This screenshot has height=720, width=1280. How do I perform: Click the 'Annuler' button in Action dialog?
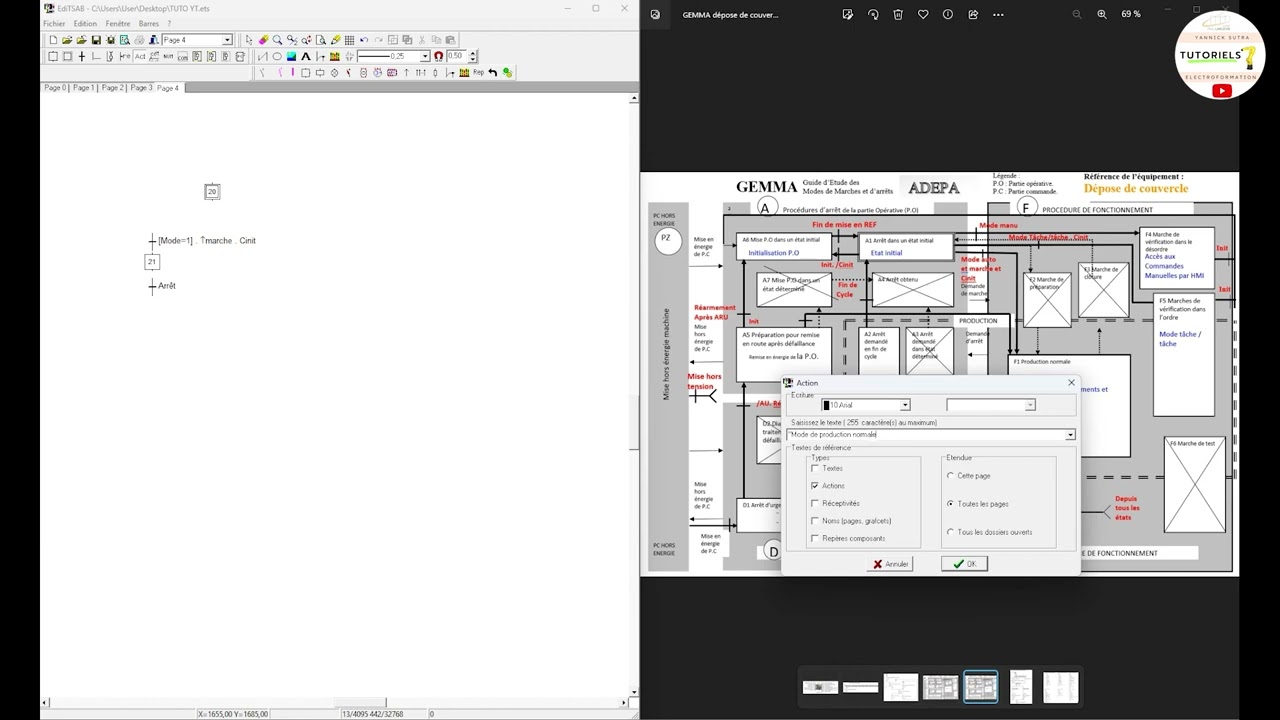[x=890, y=564]
